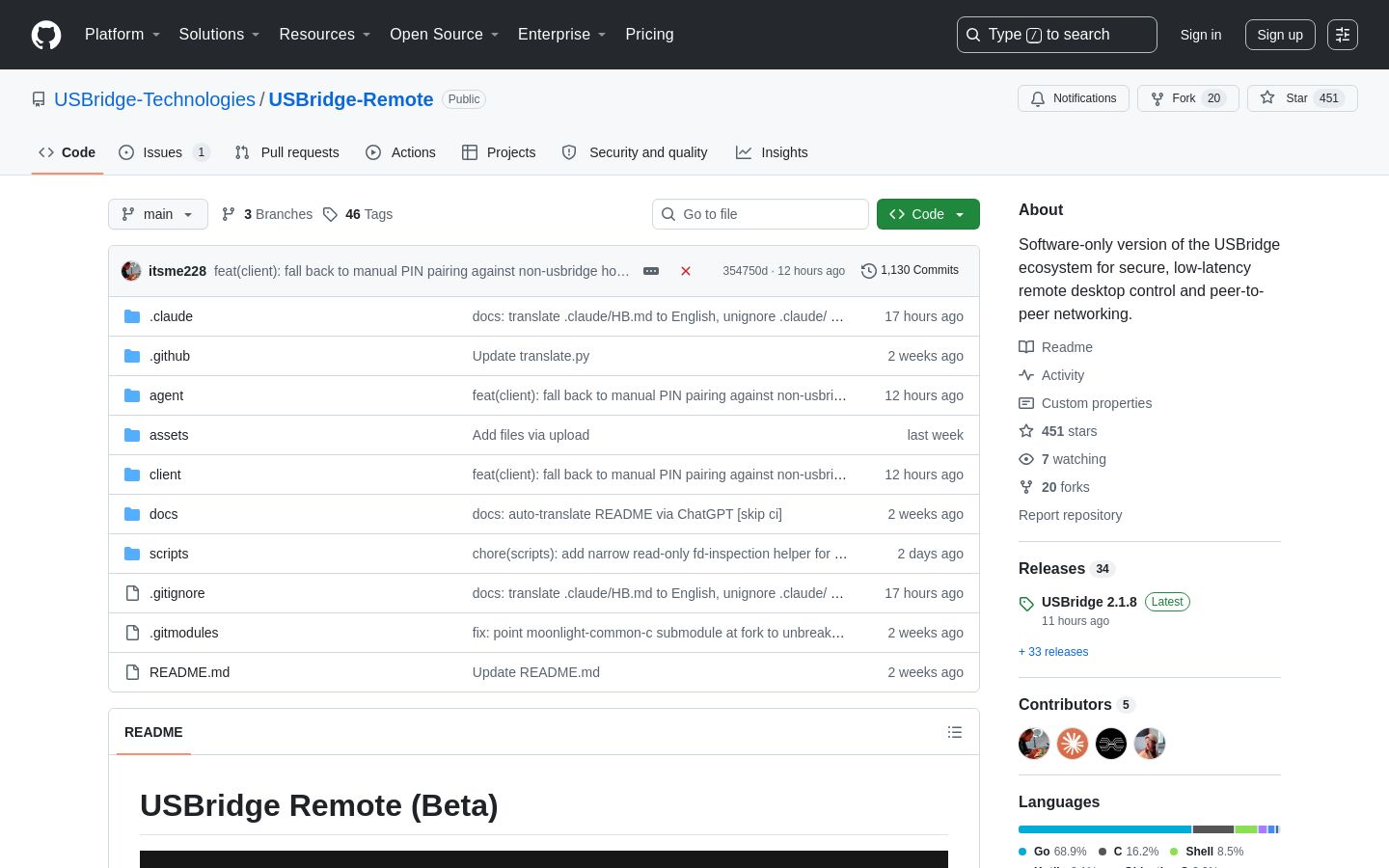Click the Go segment of the languages bar
1389x868 pixels.
1104,829
